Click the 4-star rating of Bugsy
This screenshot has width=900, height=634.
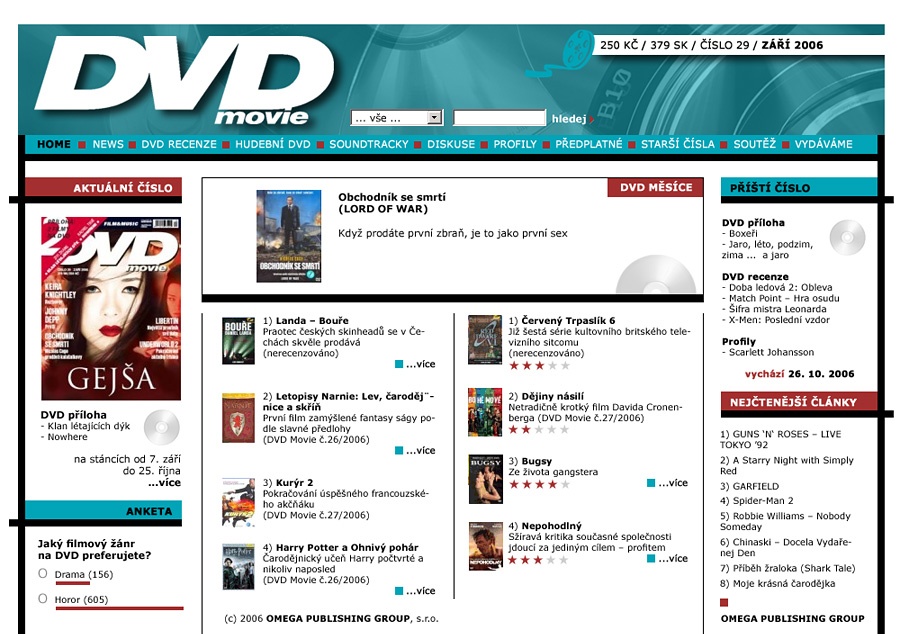[539, 485]
